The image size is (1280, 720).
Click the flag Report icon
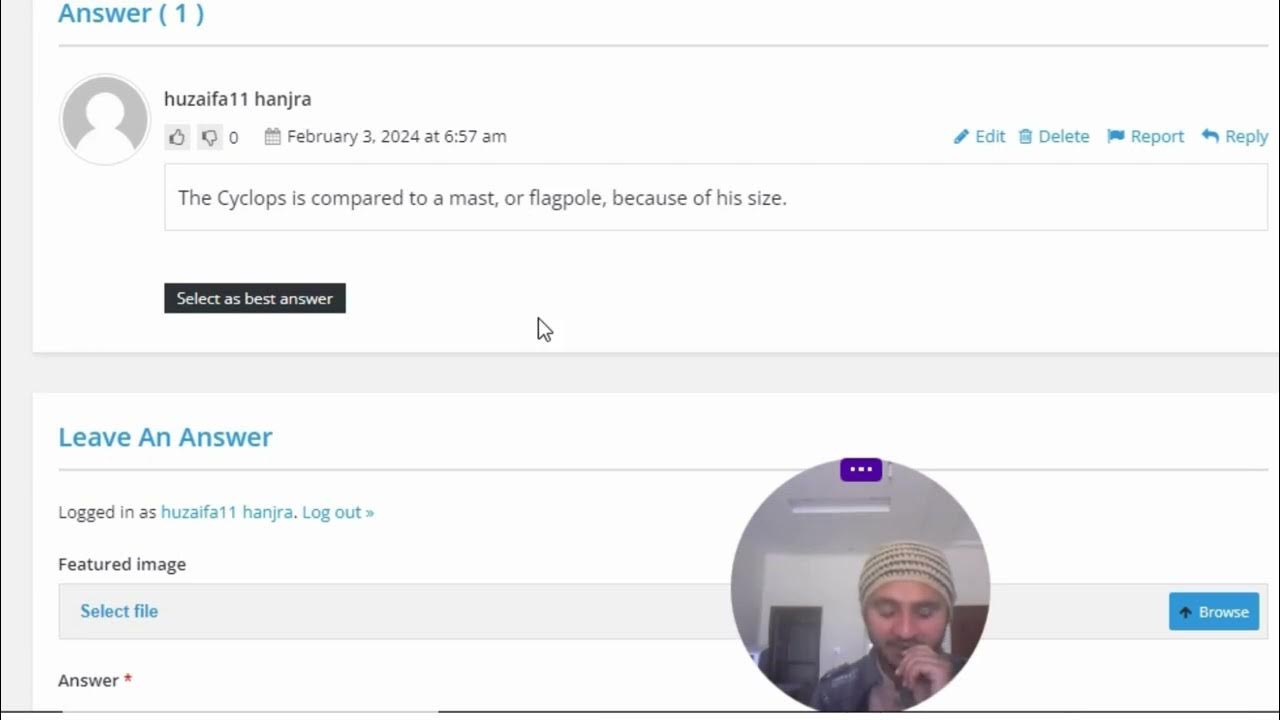tap(1116, 137)
